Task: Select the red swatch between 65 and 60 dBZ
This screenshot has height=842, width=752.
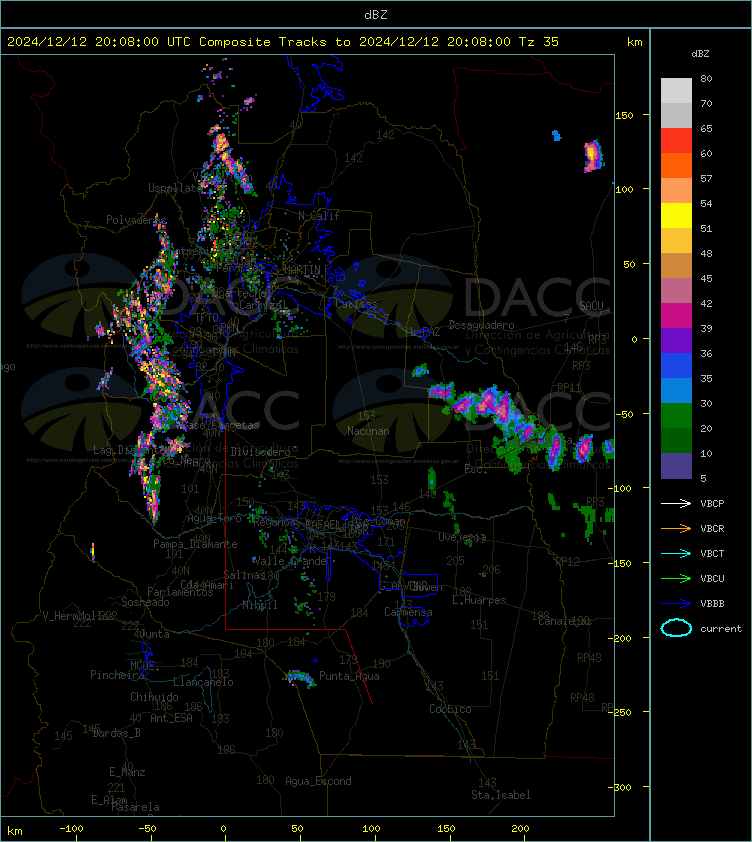Action: click(676, 141)
